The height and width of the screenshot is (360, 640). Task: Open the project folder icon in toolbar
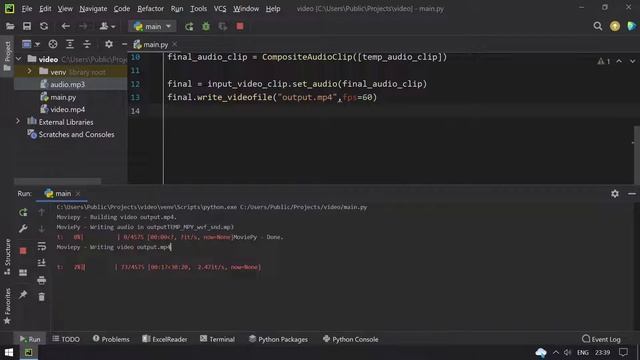click(10, 27)
